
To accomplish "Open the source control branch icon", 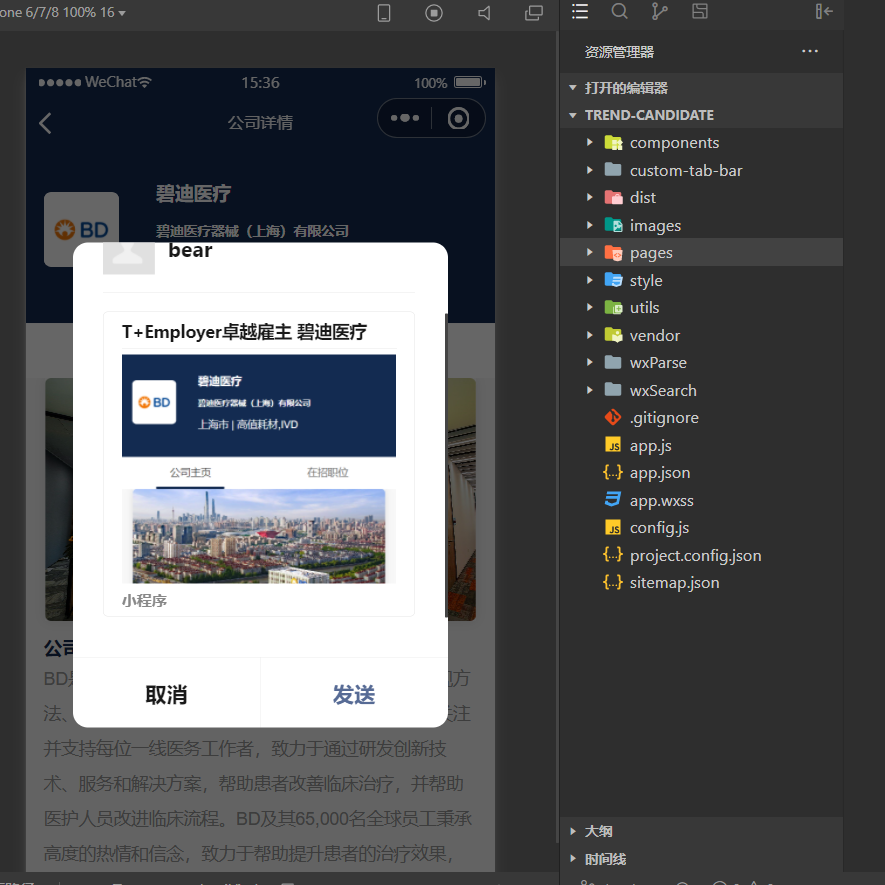I will tap(659, 11).
